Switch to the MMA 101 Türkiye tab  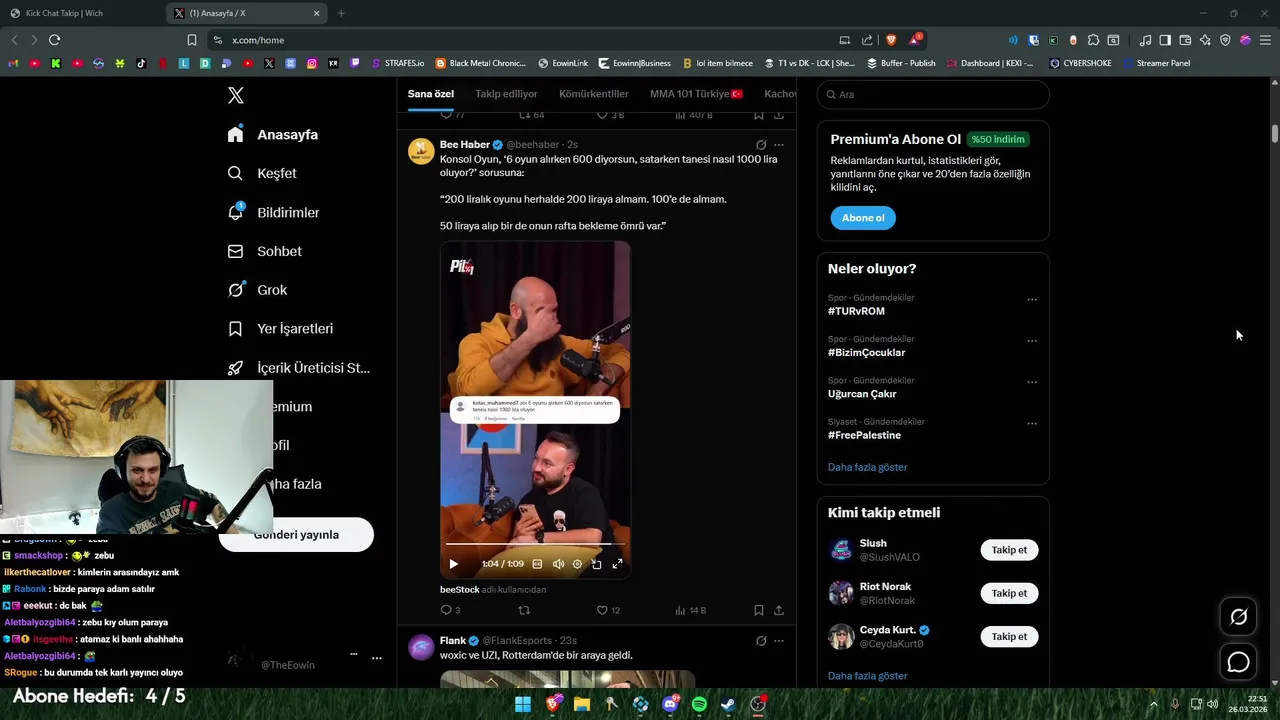coord(696,94)
